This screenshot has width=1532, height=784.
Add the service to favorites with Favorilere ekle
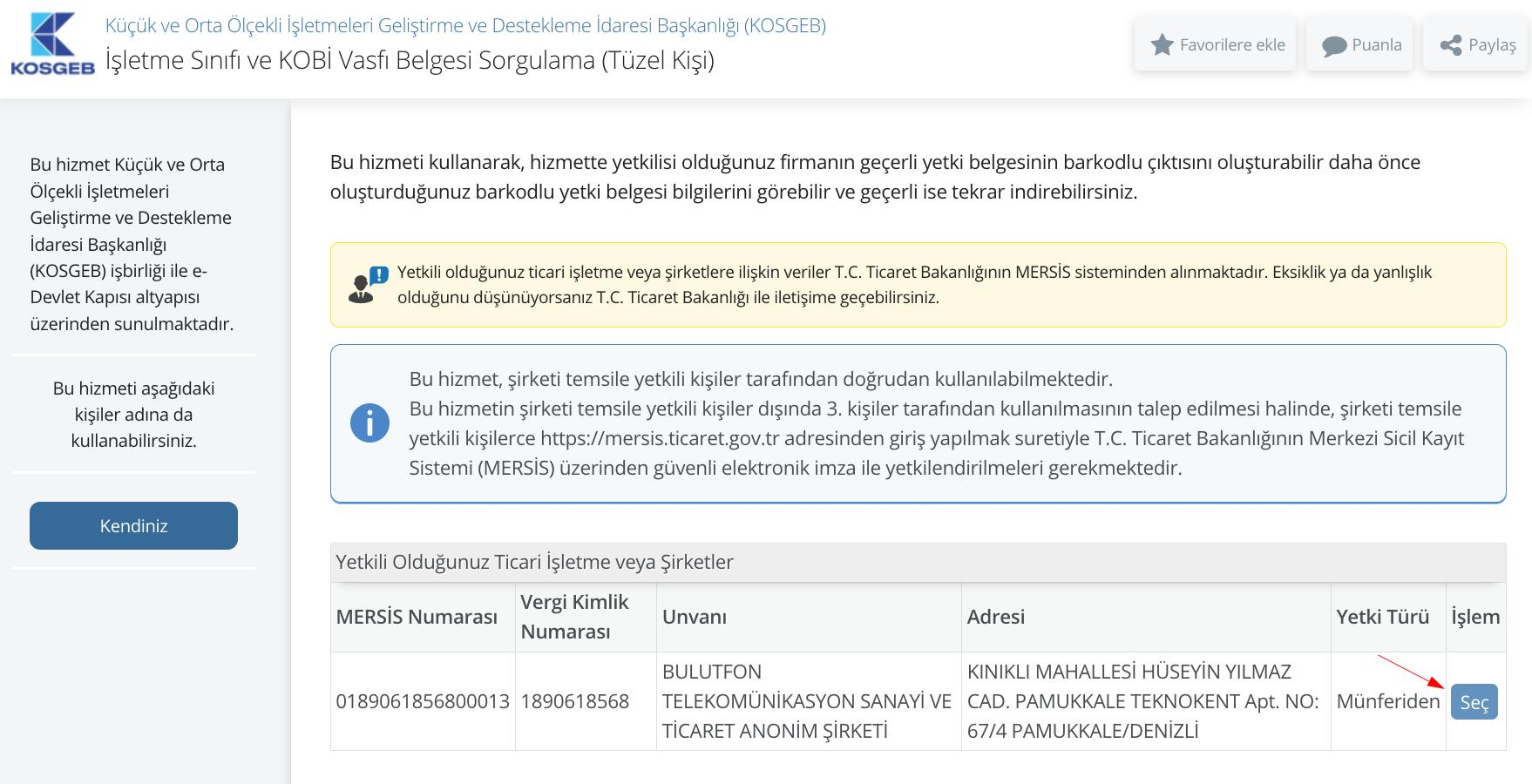pos(1215,44)
